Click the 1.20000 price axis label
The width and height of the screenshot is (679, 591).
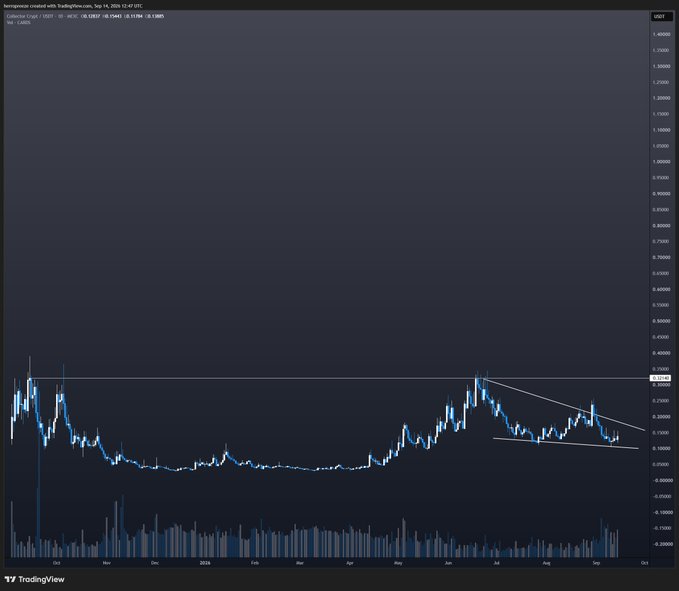(661, 98)
